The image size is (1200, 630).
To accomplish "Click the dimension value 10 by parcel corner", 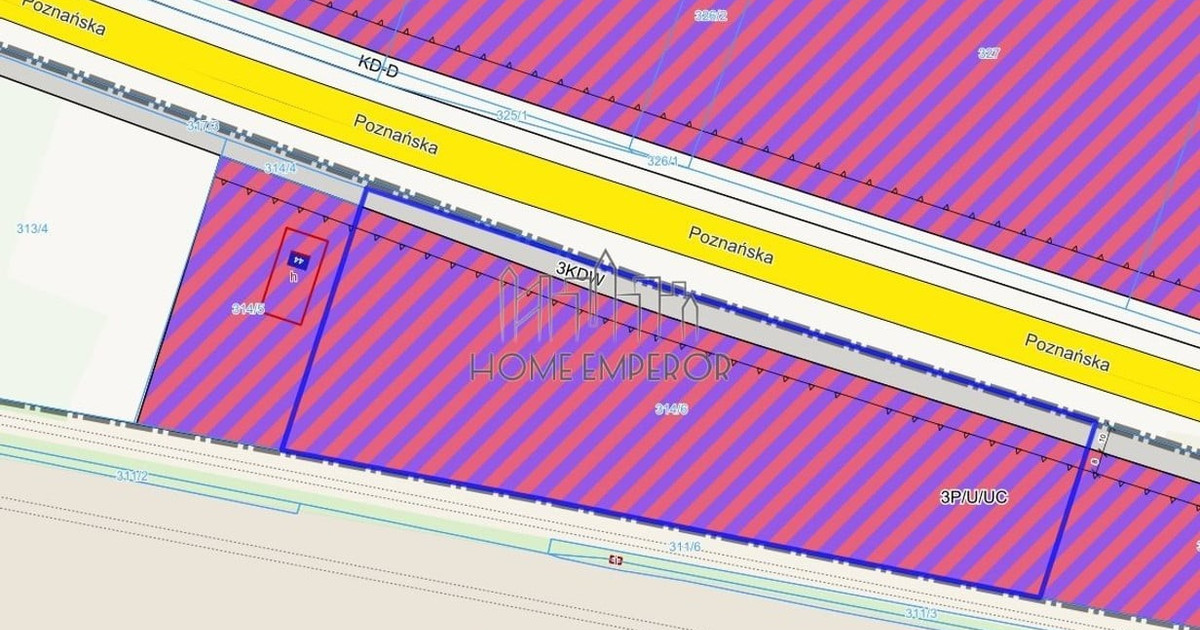I will tap(1103, 439).
